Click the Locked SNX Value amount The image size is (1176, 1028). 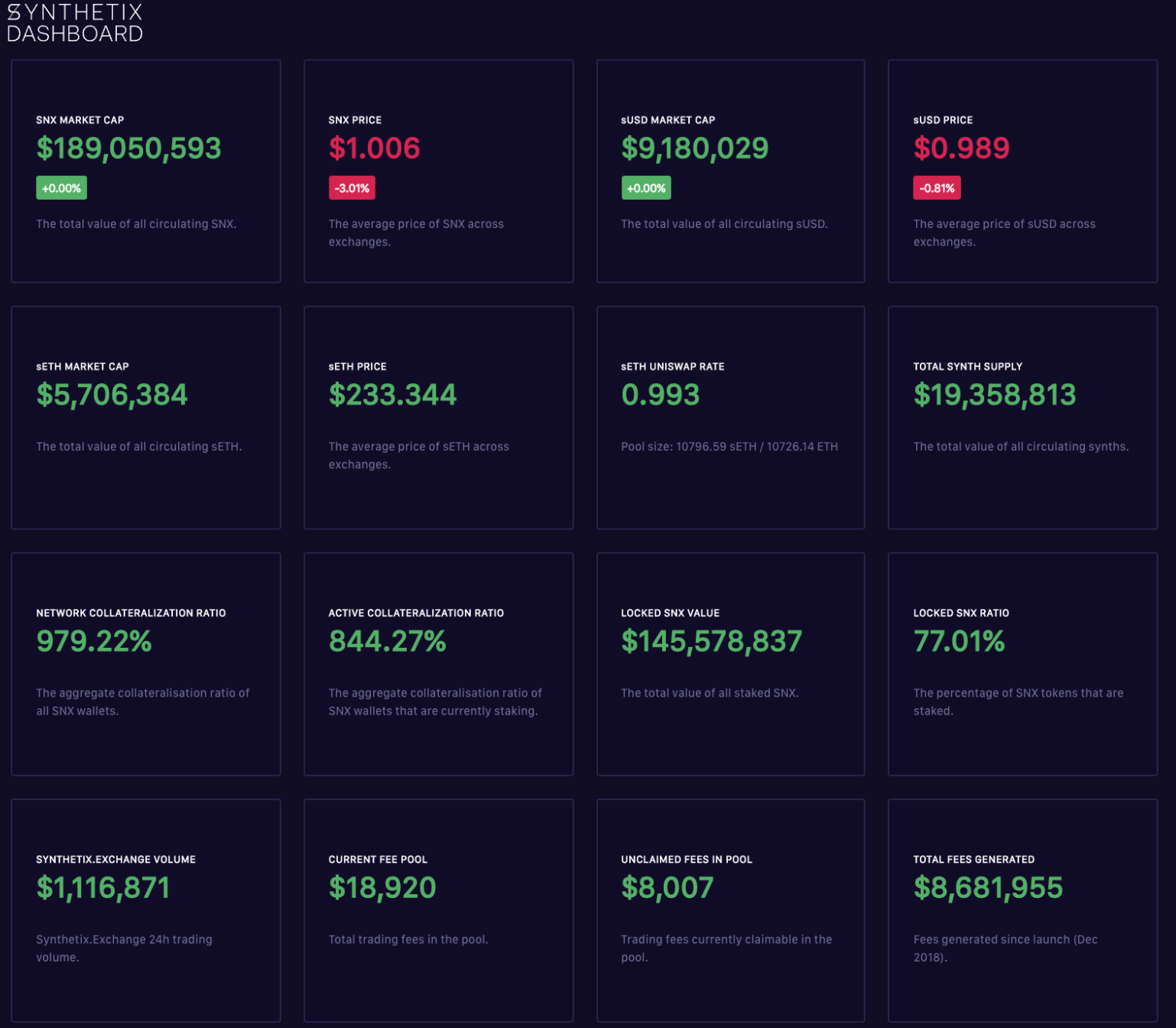[711, 641]
